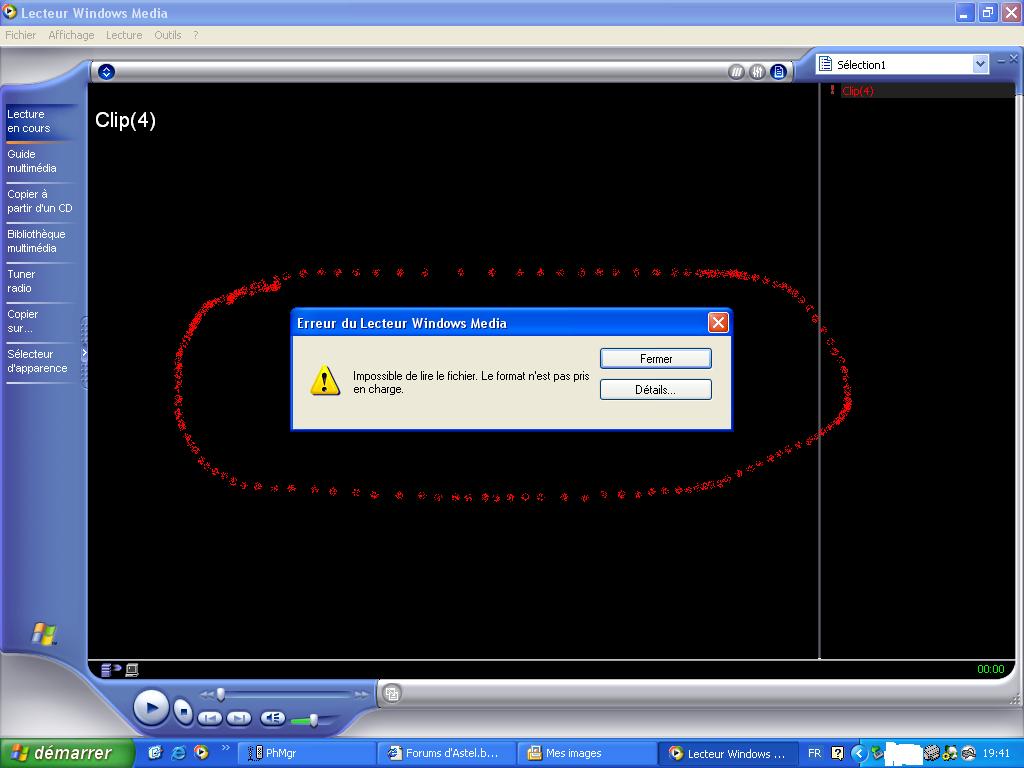Open Détails... for the error

[655, 390]
